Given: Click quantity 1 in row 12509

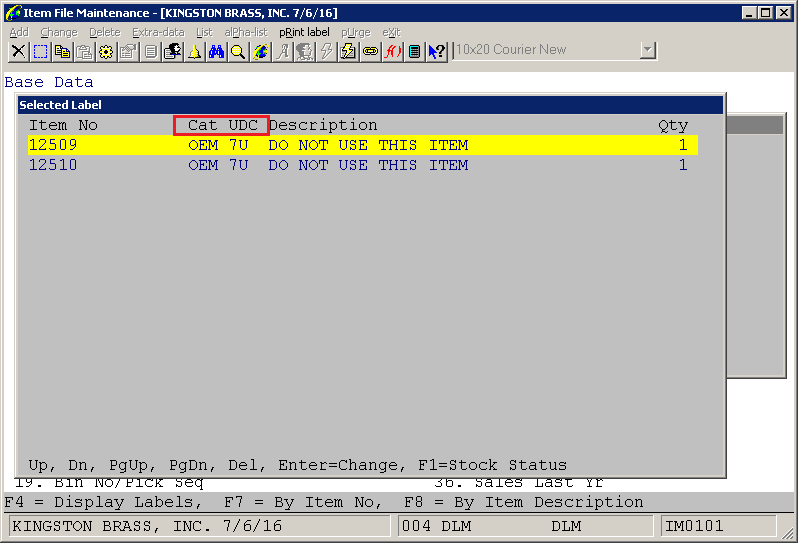Looking at the screenshot, I should pyautogui.click(x=683, y=145).
